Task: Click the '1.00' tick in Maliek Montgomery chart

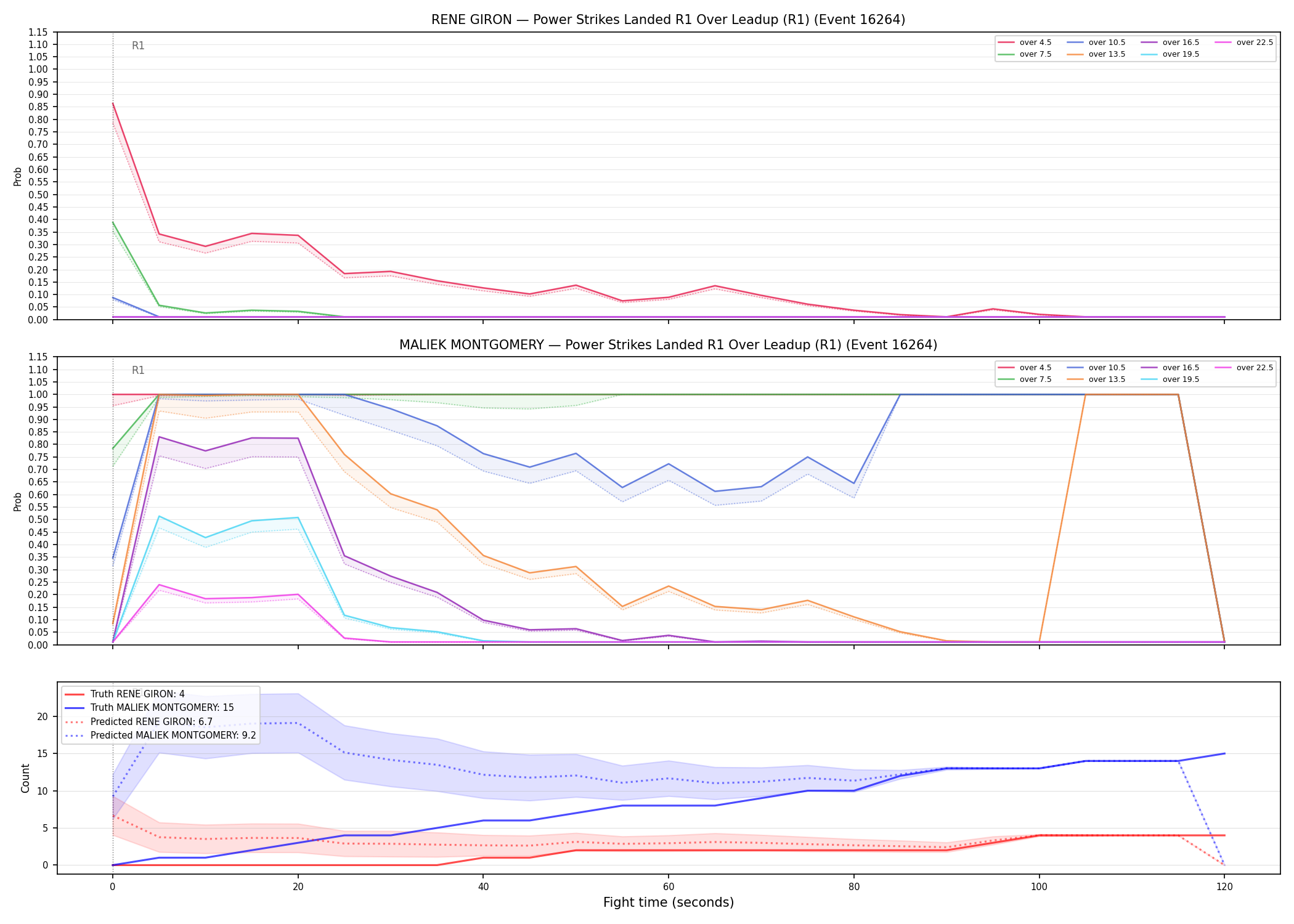Action: 38,395
